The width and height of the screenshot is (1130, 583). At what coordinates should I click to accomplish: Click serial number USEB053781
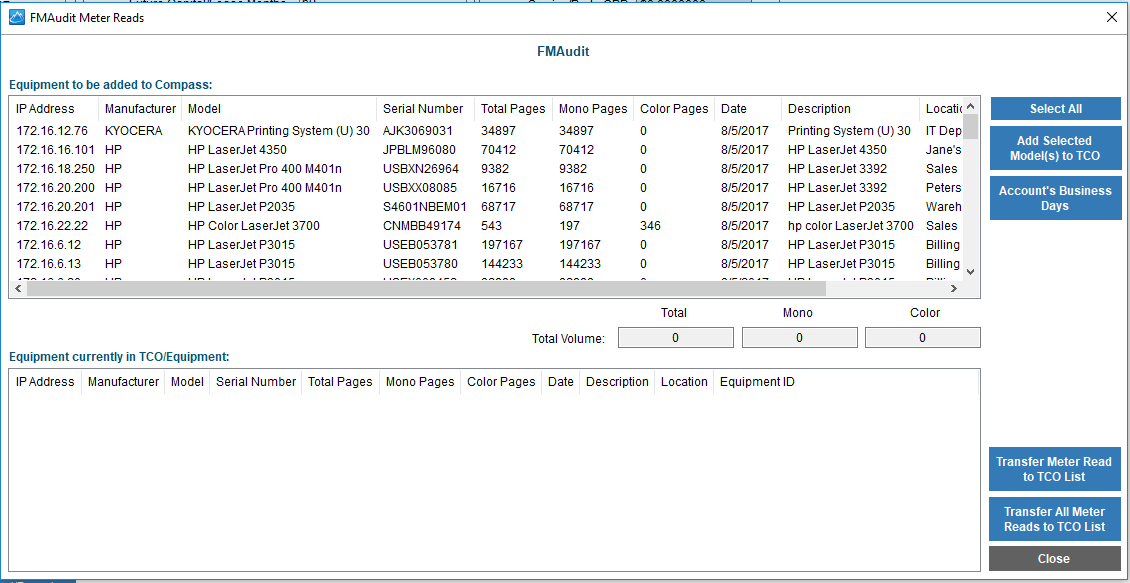[420, 245]
